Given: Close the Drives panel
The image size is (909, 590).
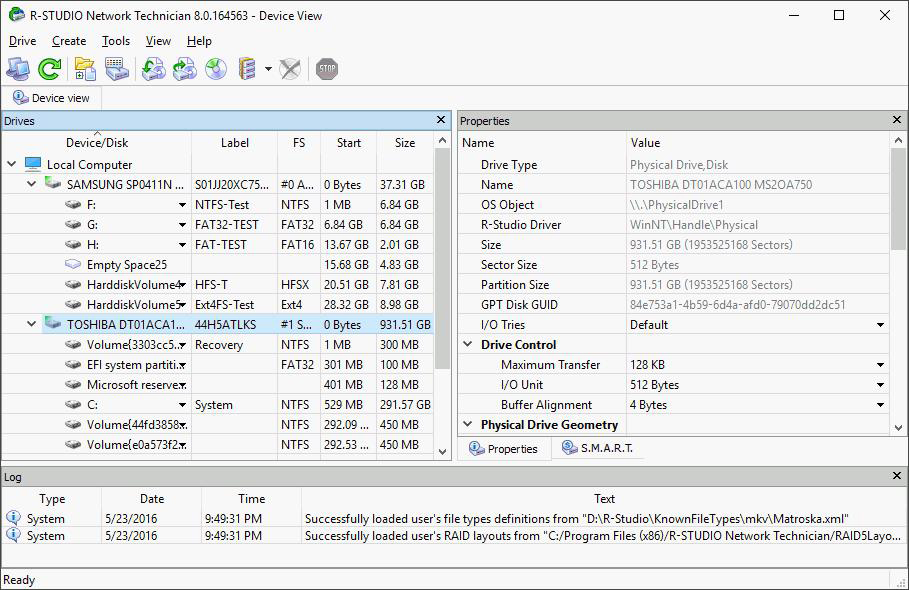Looking at the screenshot, I should coord(441,119).
